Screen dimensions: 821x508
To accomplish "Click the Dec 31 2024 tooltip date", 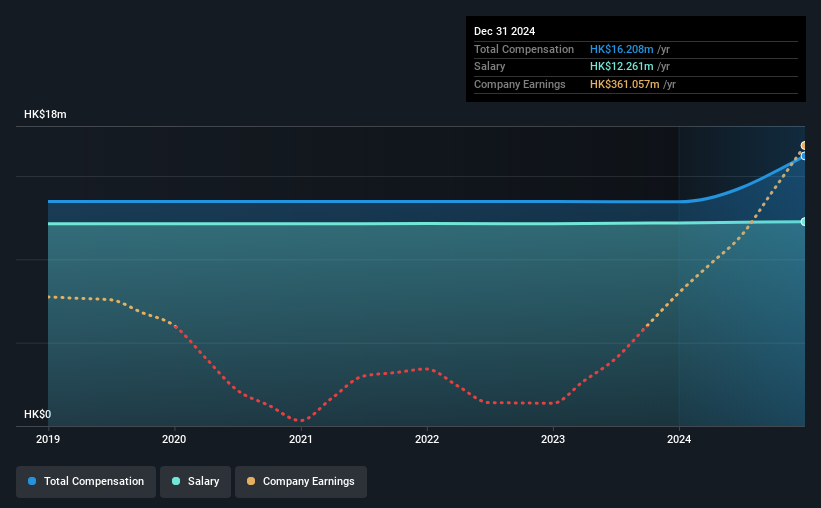I will pos(504,31).
